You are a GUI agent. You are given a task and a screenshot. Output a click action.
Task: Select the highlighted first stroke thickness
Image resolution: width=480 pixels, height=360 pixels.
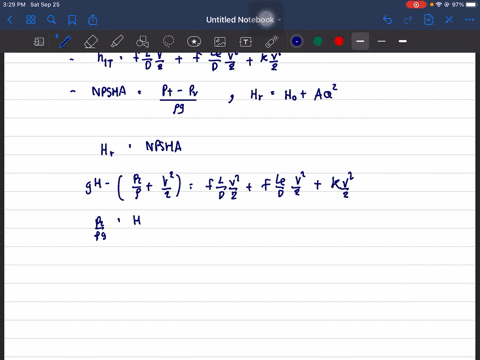[x=360, y=41]
